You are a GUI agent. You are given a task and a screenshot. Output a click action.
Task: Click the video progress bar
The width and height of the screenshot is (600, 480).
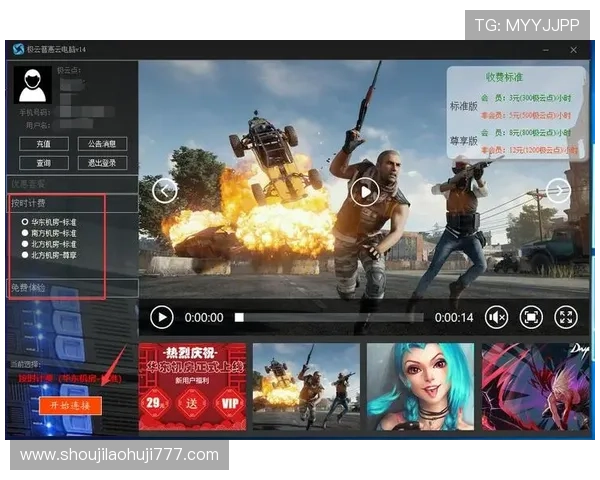click(x=330, y=317)
